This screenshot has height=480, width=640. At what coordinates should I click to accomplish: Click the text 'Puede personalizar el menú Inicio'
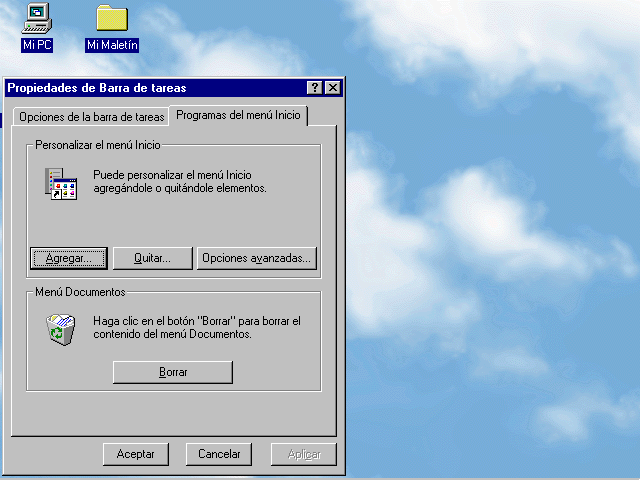point(172,175)
